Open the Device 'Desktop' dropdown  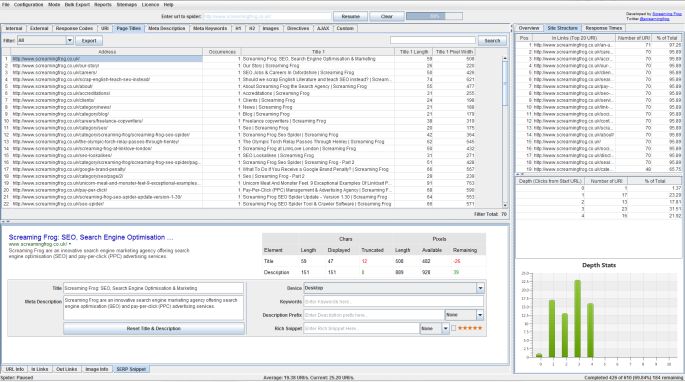point(394,288)
